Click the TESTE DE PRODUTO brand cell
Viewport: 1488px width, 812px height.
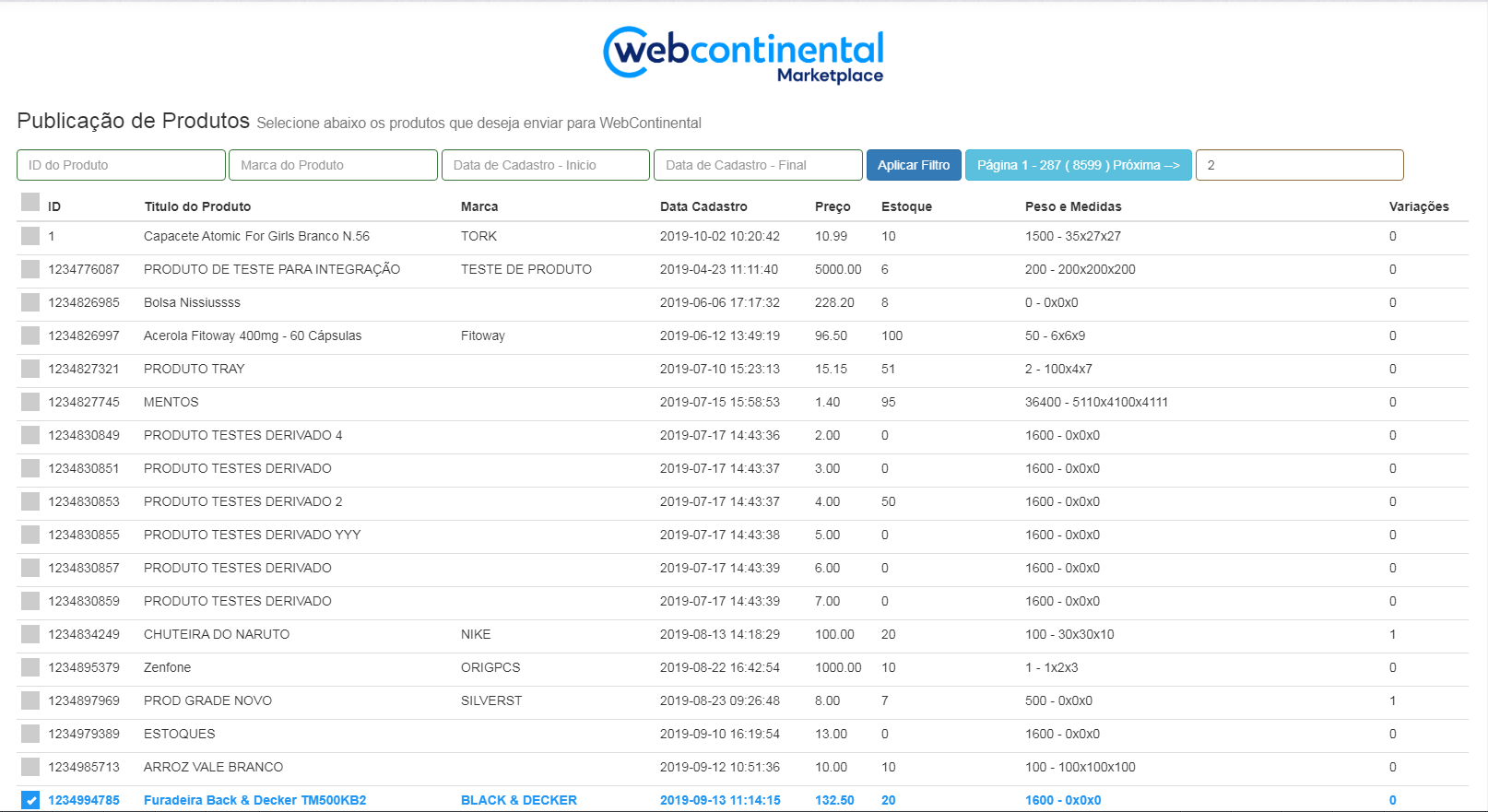click(x=526, y=269)
